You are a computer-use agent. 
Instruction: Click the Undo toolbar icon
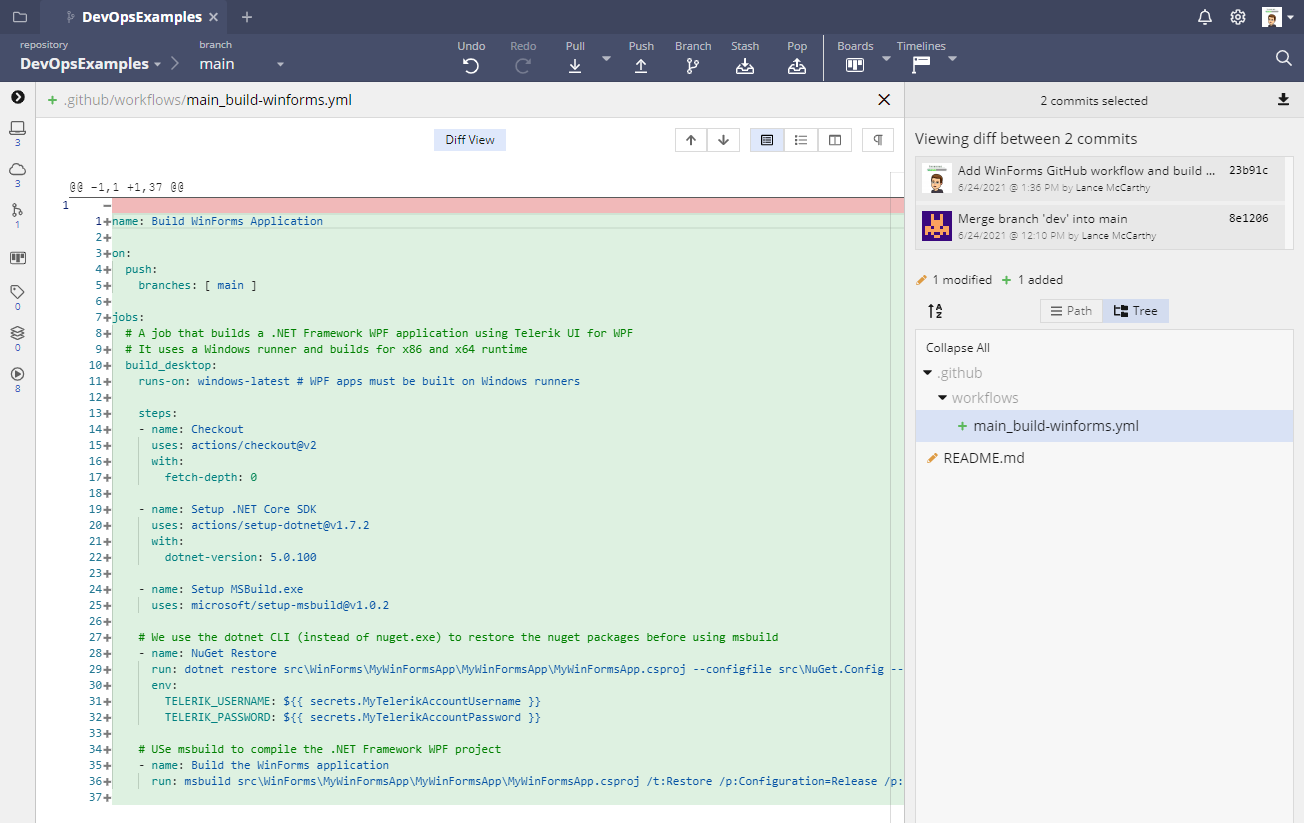471,66
